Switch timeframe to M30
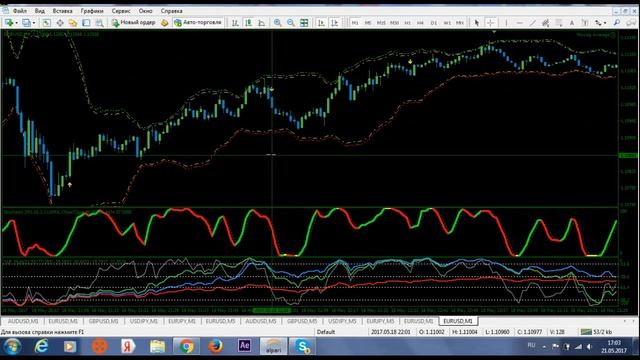The height and width of the screenshot is (360, 640). (394, 23)
